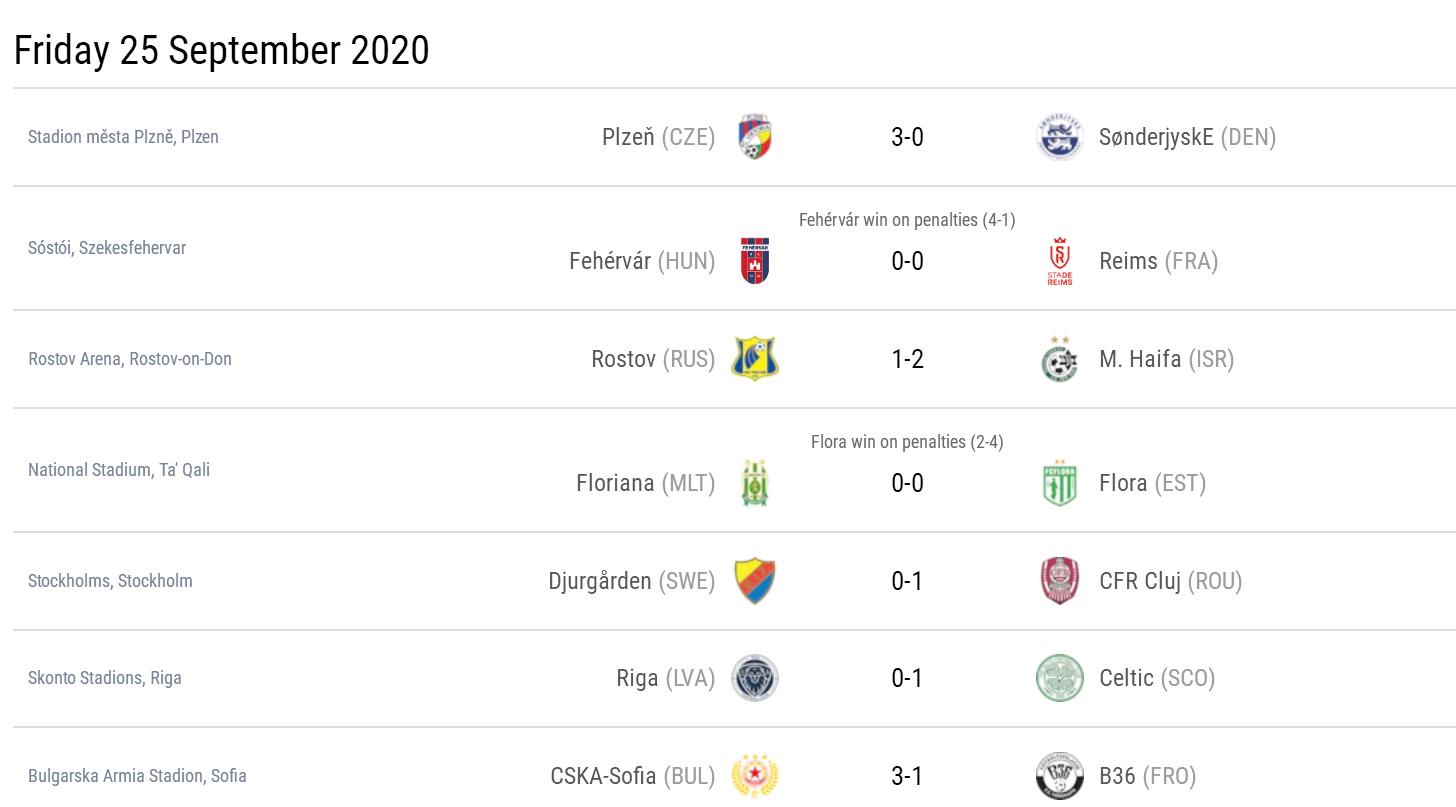Click the SønderjyskE club crest
The width and height of the screenshot is (1456, 807).
[x=1059, y=138]
